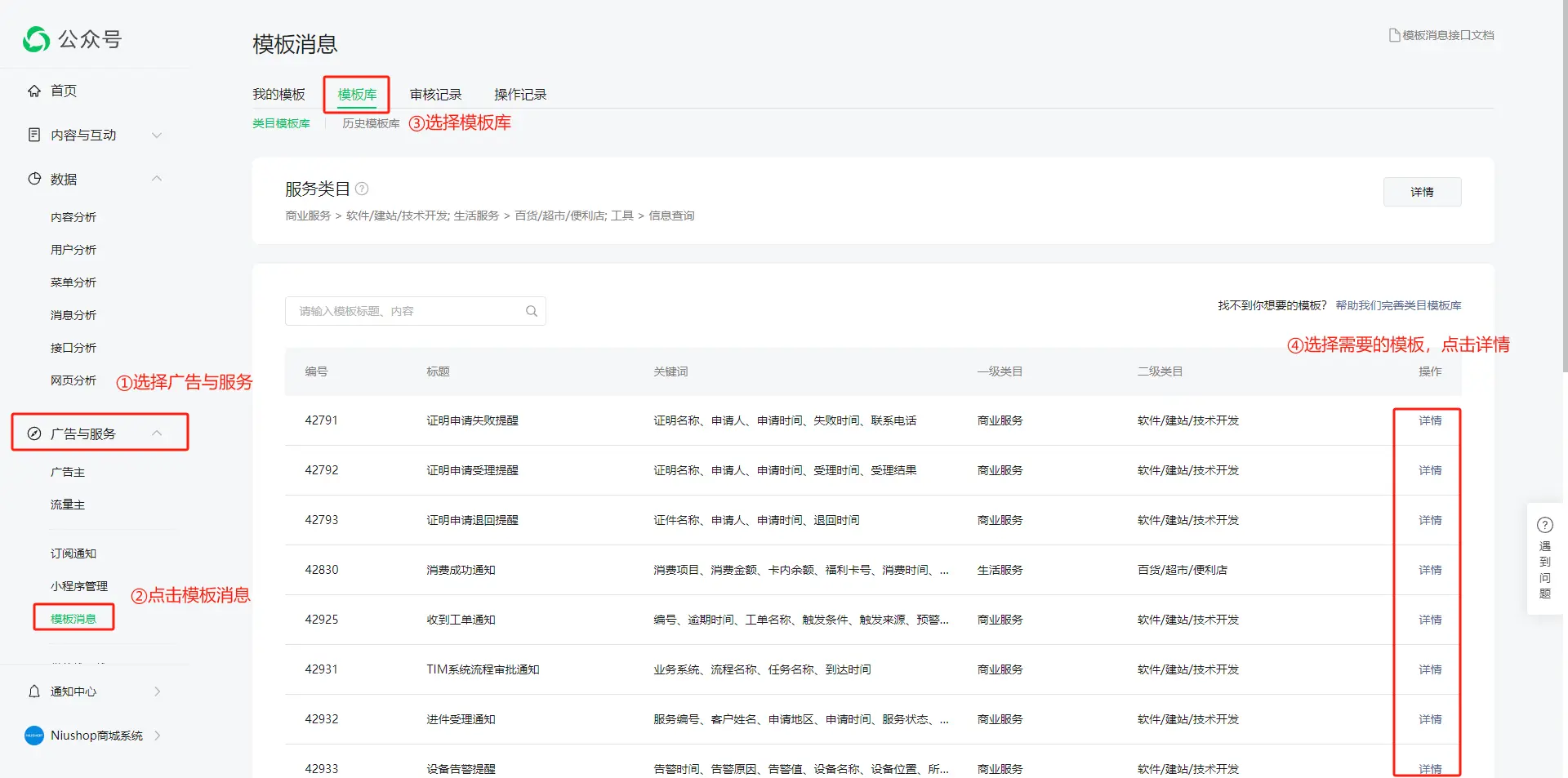Open 模板消息接口文档 link
The height and width of the screenshot is (778, 1568).
point(1441,35)
